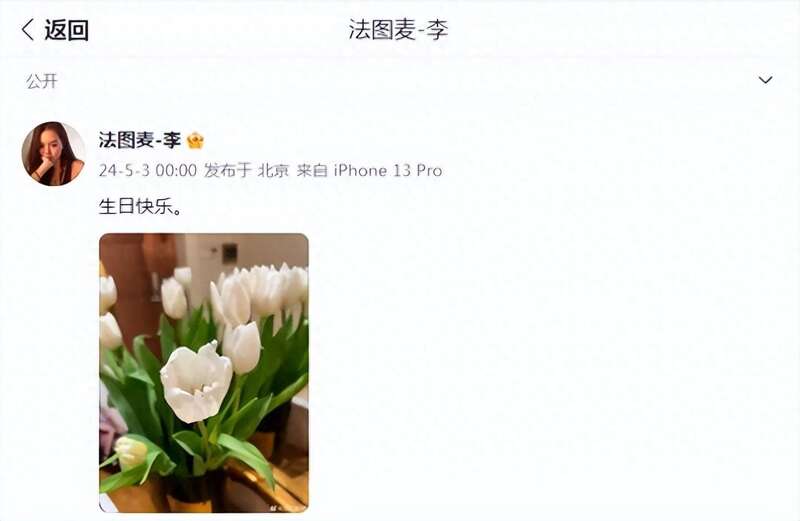800x521 pixels.
Task: Open the white tulips photo thumbnail
Action: point(204,373)
